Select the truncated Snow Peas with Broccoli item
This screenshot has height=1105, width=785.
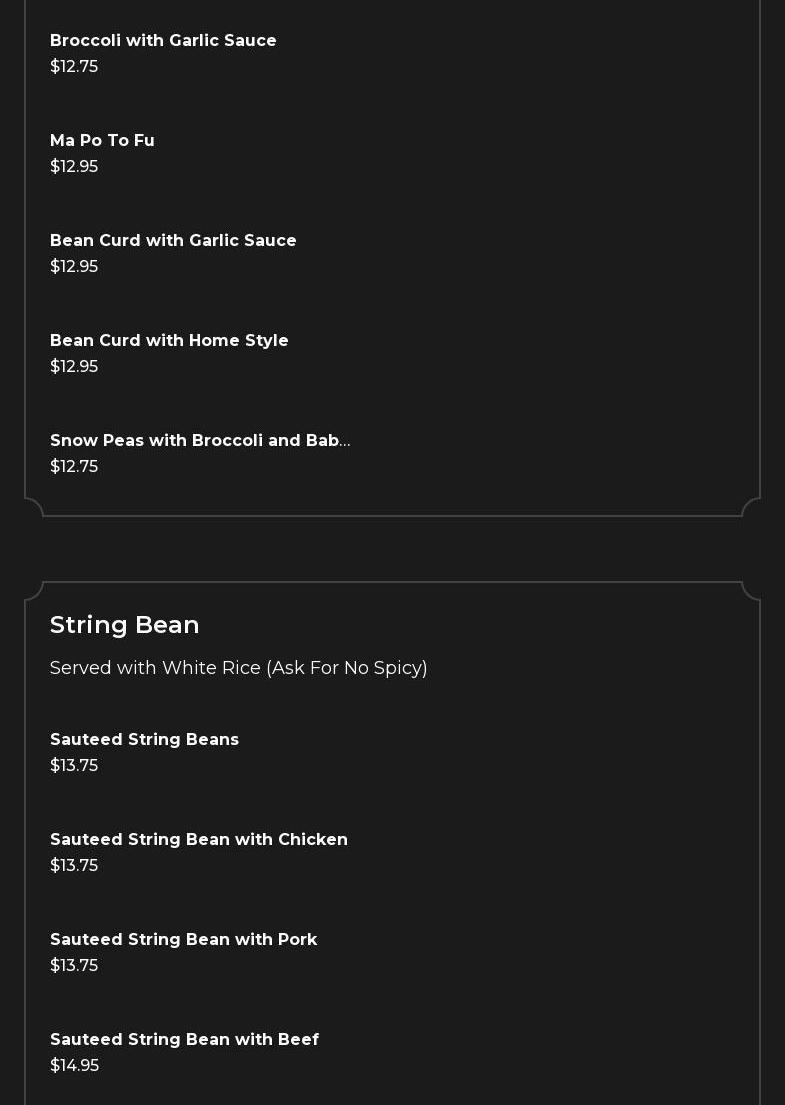tap(200, 440)
